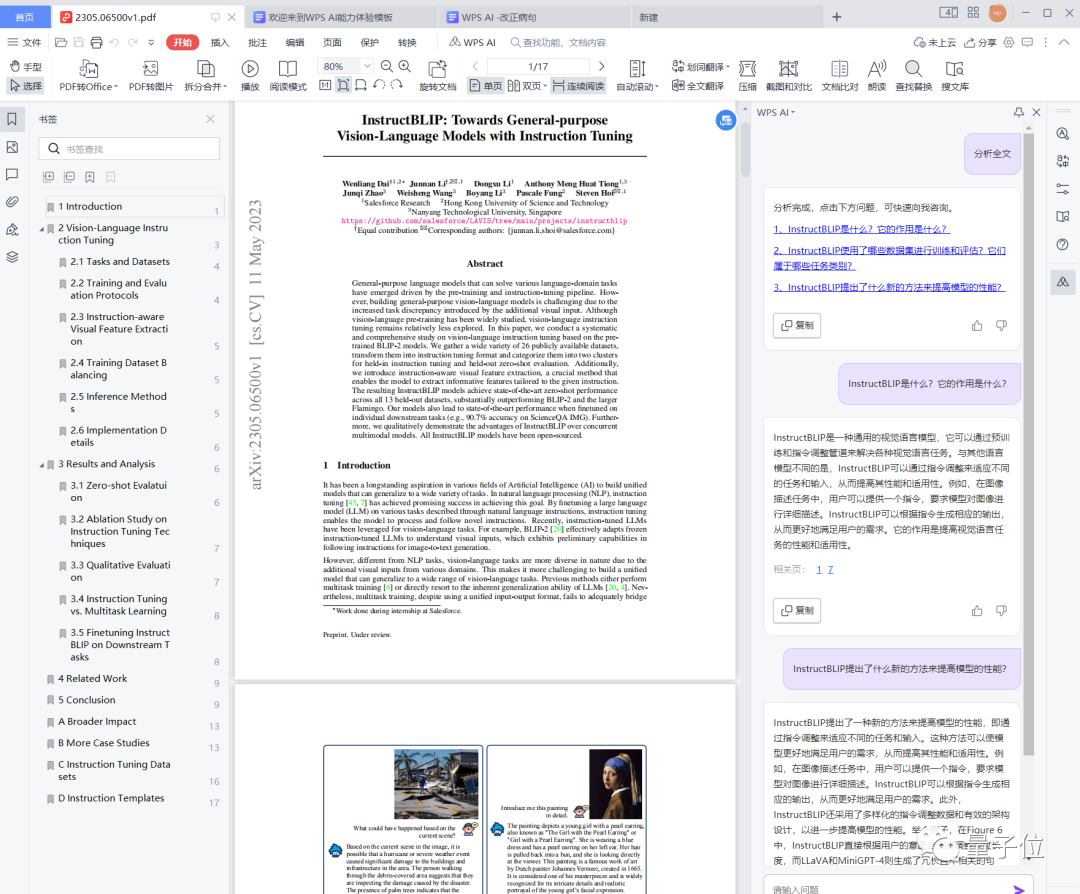Collapse the 2 Vision-Language Instruction Tuning bookmark

tap(41, 229)
